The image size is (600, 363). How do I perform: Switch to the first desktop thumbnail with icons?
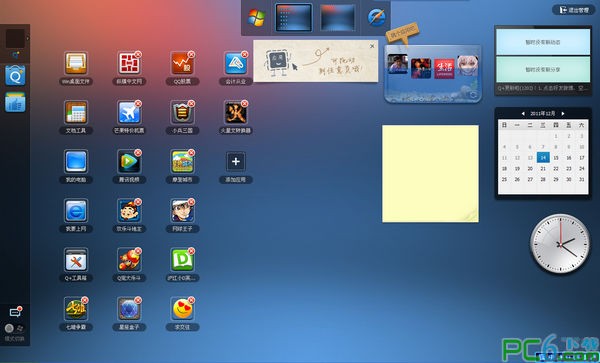[293, 17]
